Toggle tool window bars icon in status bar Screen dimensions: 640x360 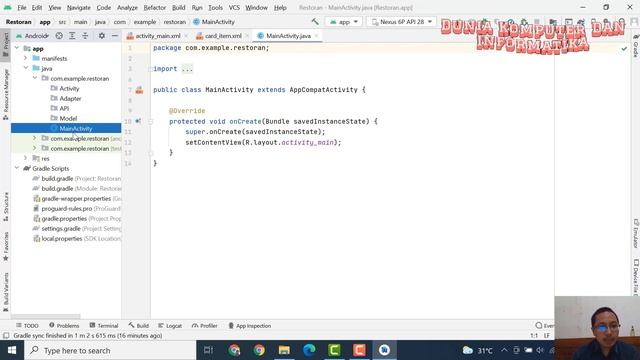6,336
